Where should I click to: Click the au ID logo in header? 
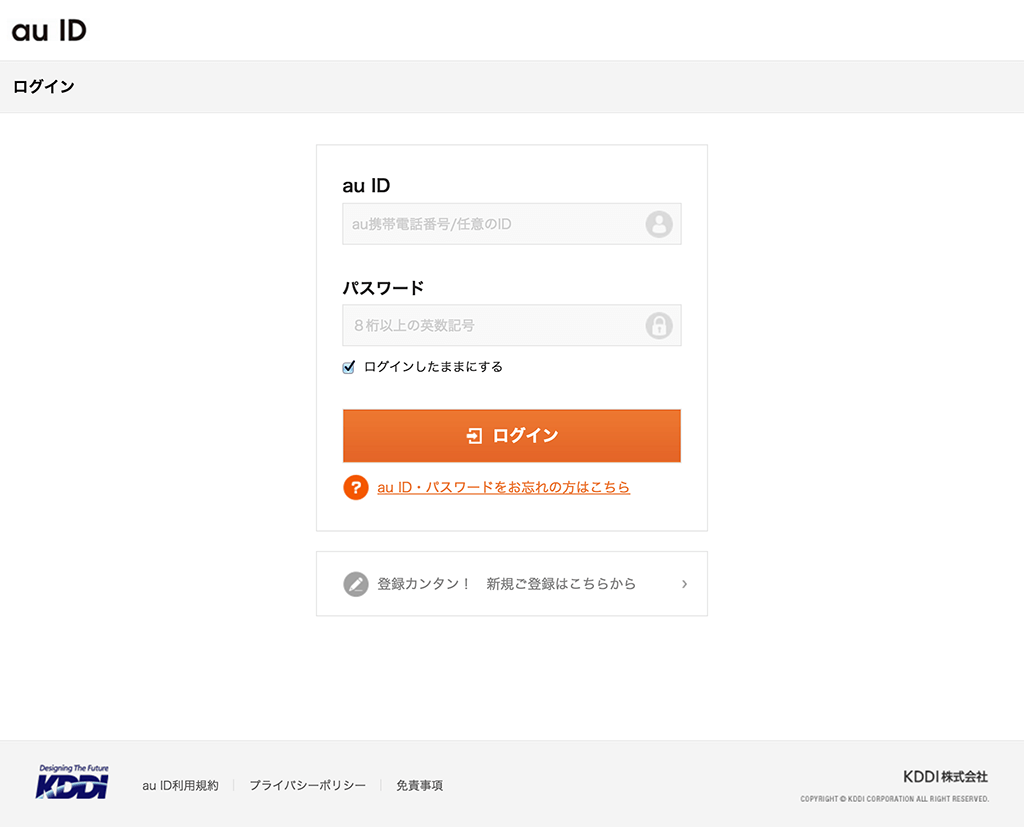click(x=49, y=30)
